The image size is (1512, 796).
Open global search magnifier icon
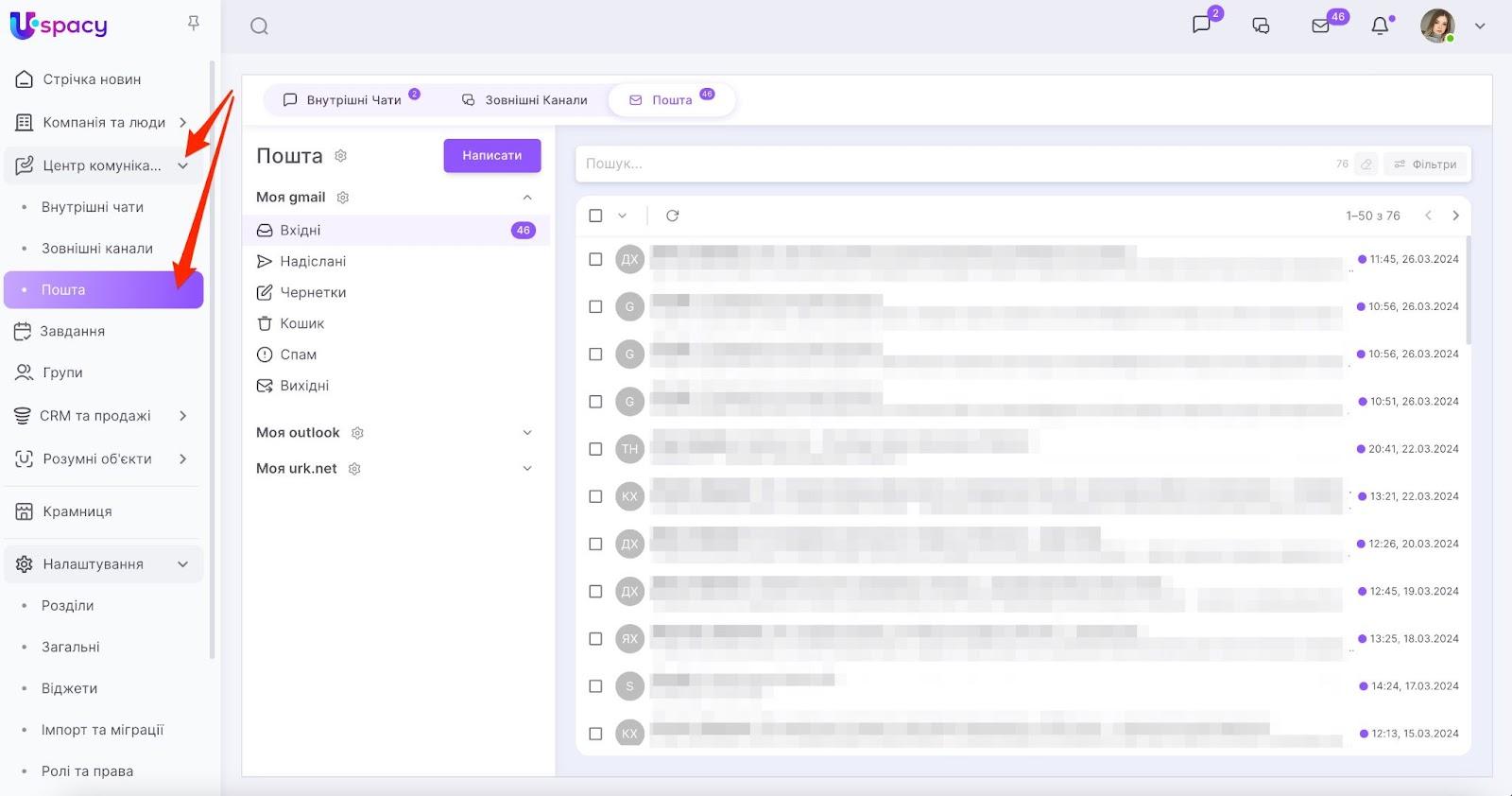pos(259,26)
